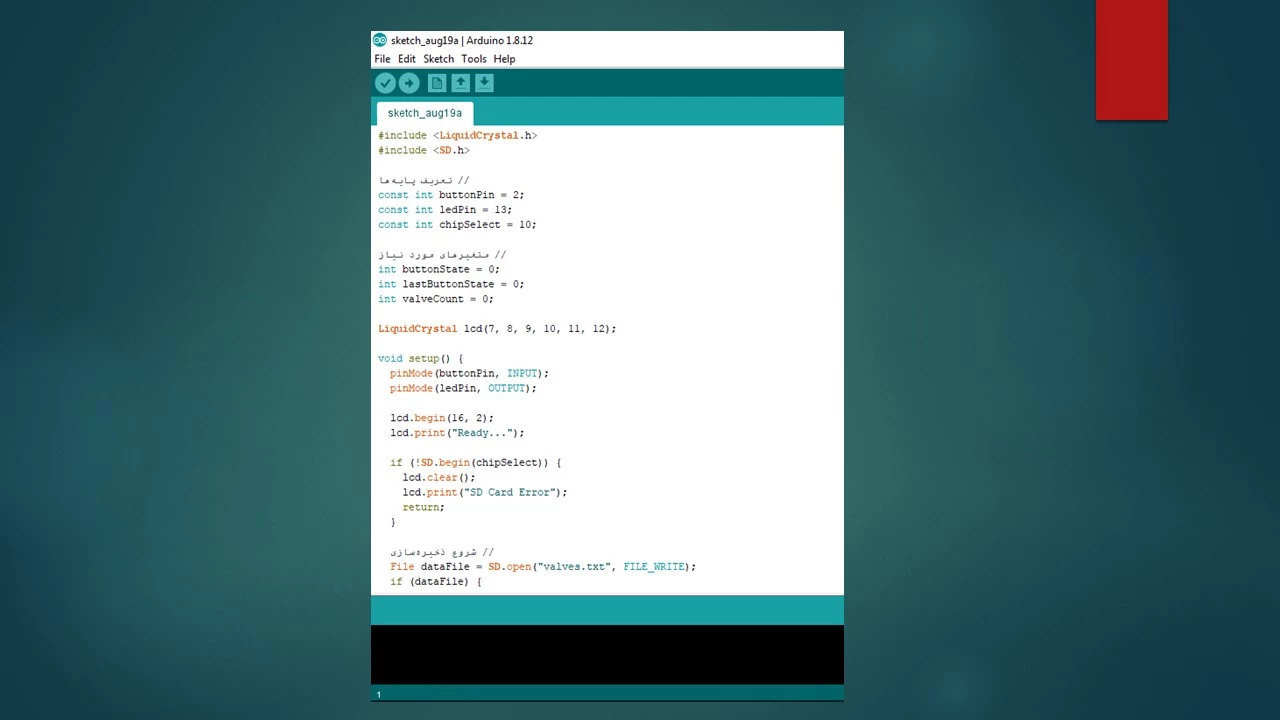
Task: Click the Arduino logo in the title bar
Action: pyautogui.click(x=380, y=40)
